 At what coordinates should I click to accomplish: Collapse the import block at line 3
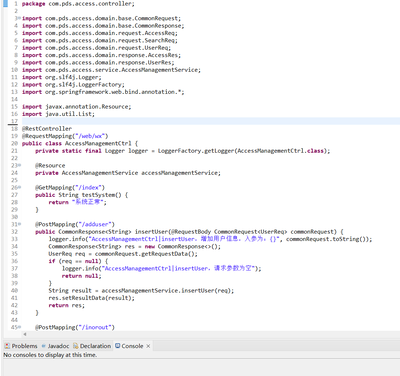click(x=19, y=18)
